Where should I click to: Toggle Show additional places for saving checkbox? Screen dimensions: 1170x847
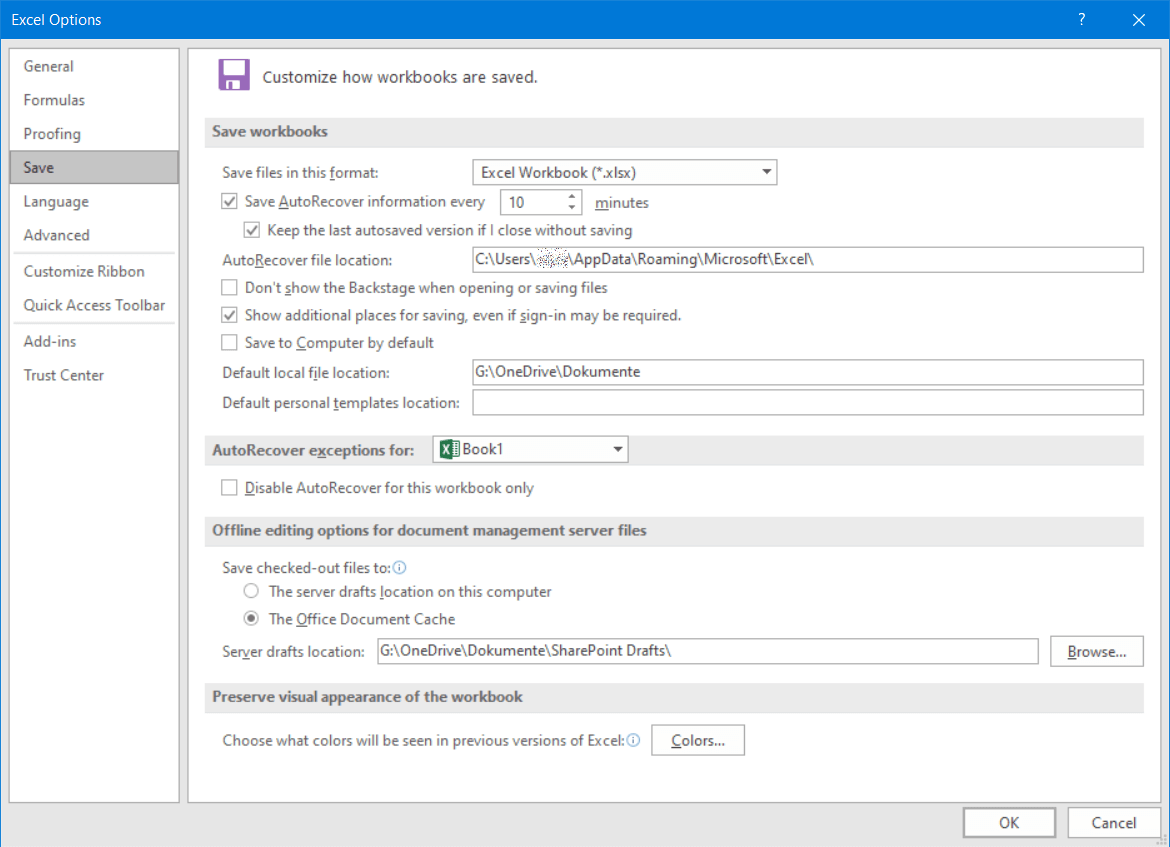tap(230, 315)
